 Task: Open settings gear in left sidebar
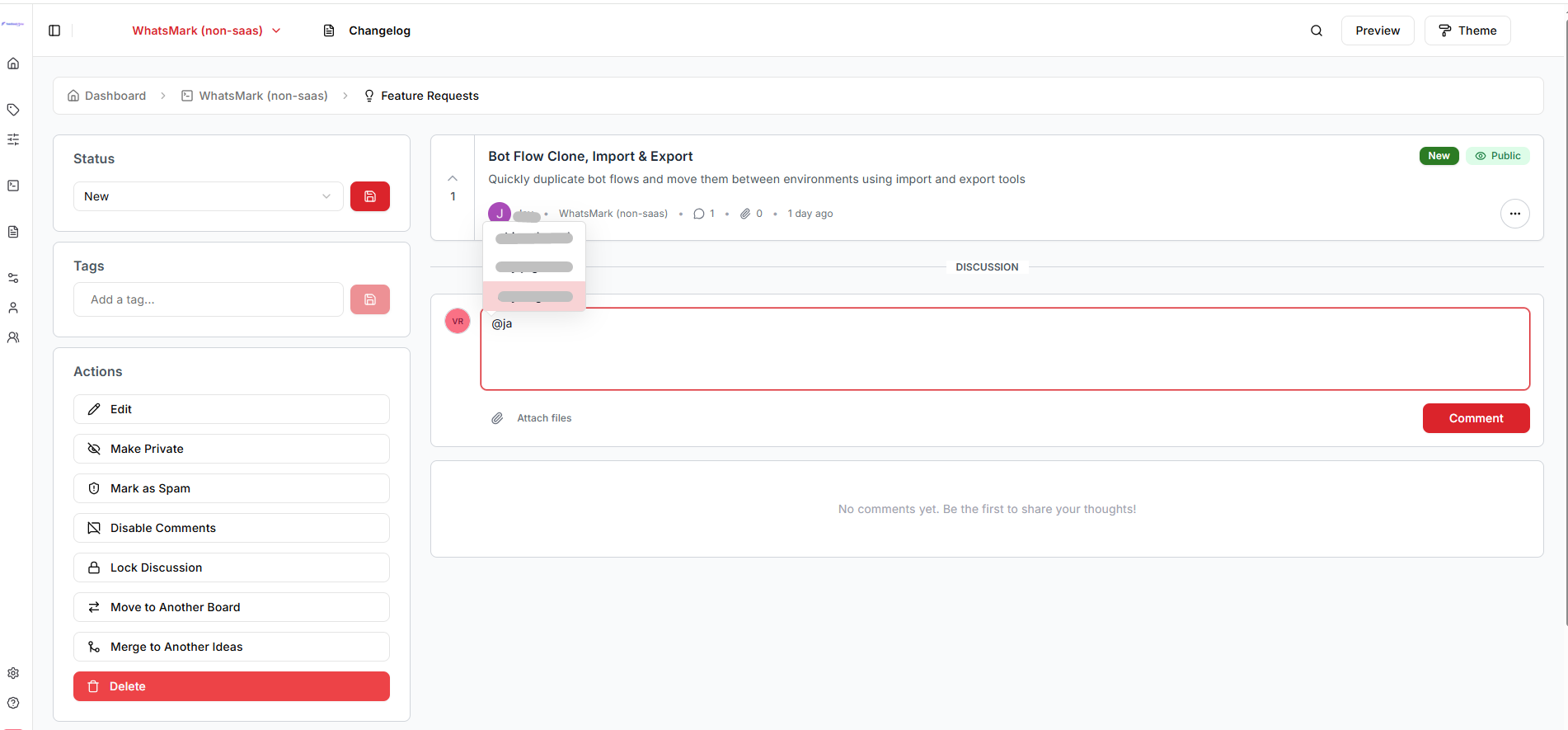(13, 673)
